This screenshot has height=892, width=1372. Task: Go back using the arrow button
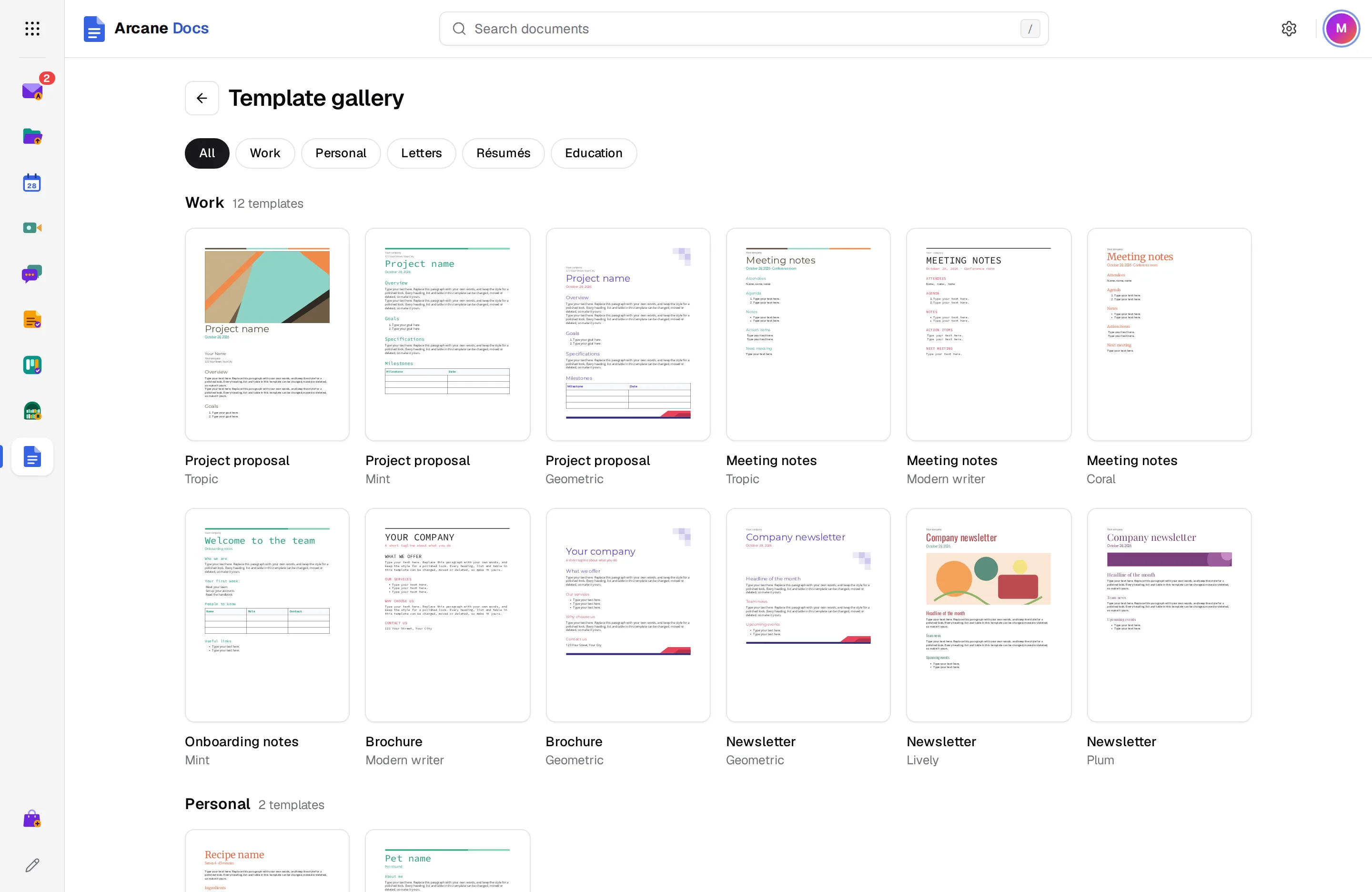[202, 98]
